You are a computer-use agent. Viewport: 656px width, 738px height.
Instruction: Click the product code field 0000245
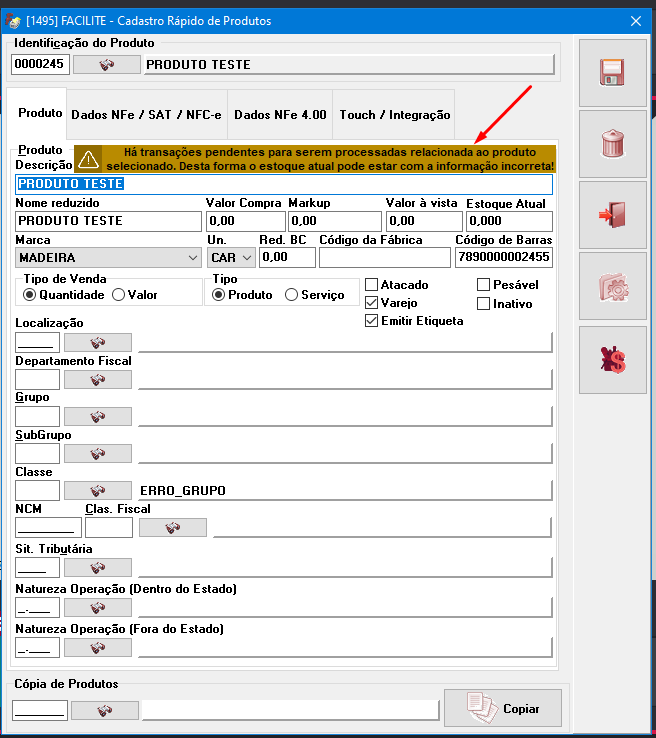point(40,64)
